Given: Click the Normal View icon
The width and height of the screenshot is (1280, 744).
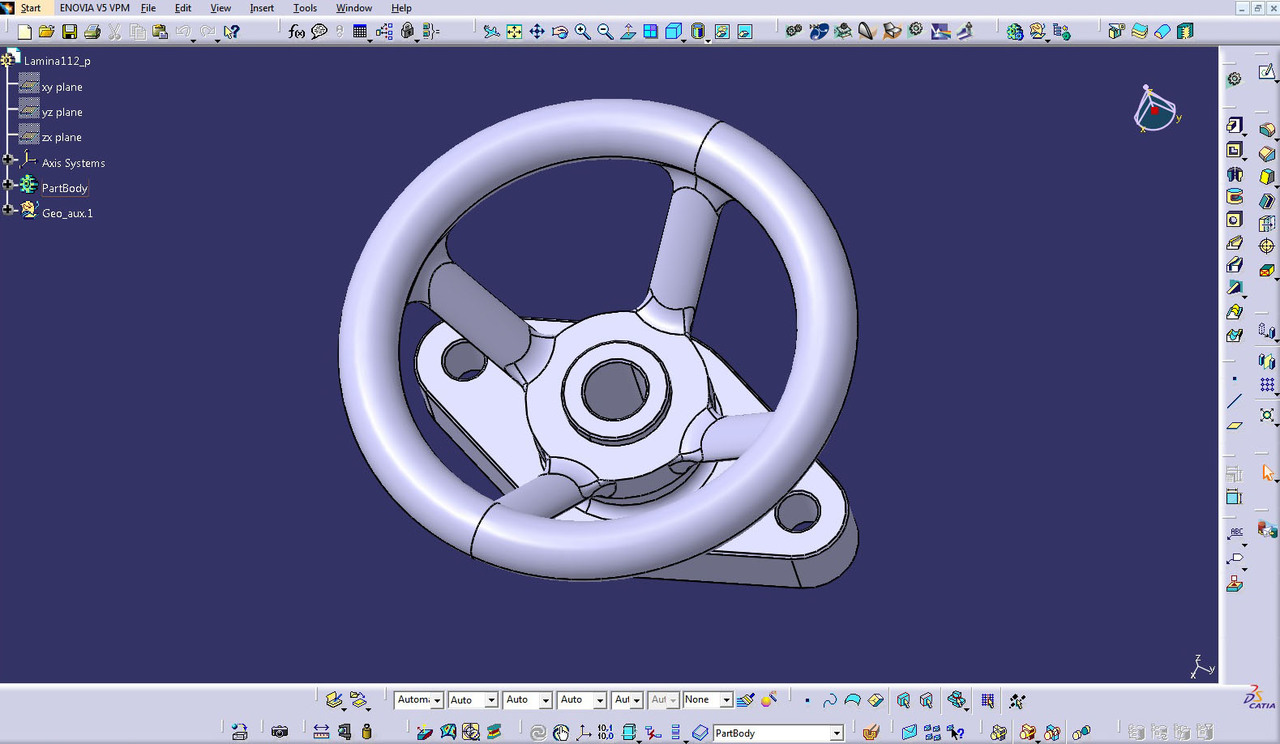Looking at the screenshot, I should 628,32.
